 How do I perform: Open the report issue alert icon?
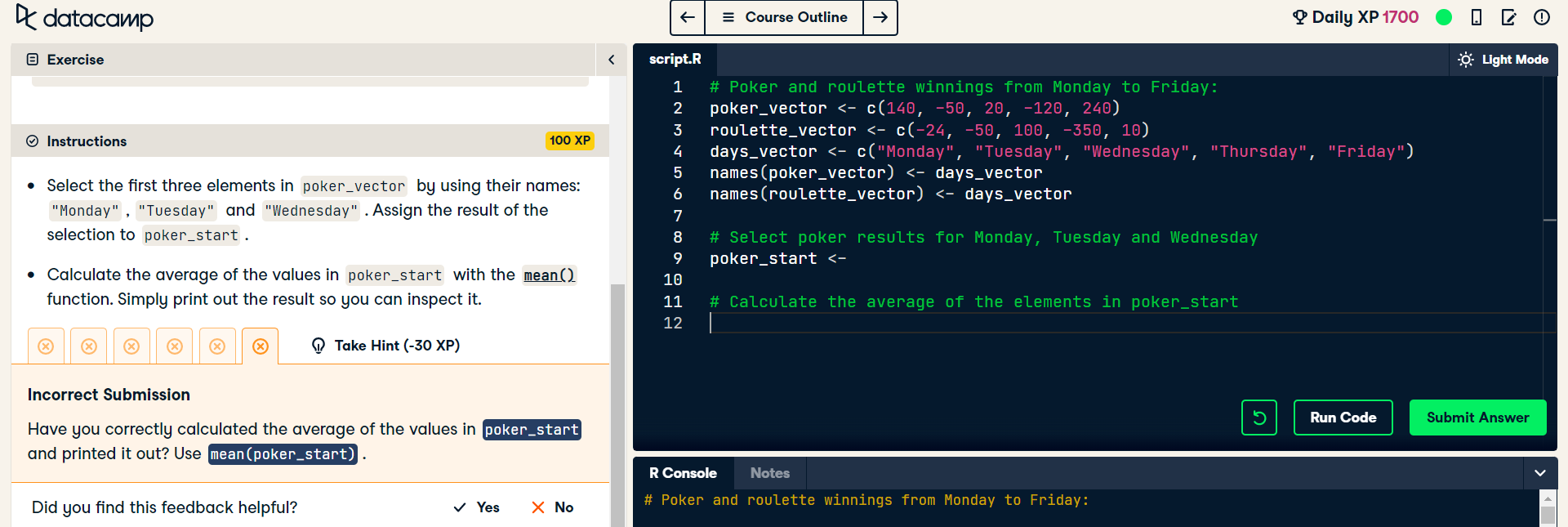[1542, 17]
